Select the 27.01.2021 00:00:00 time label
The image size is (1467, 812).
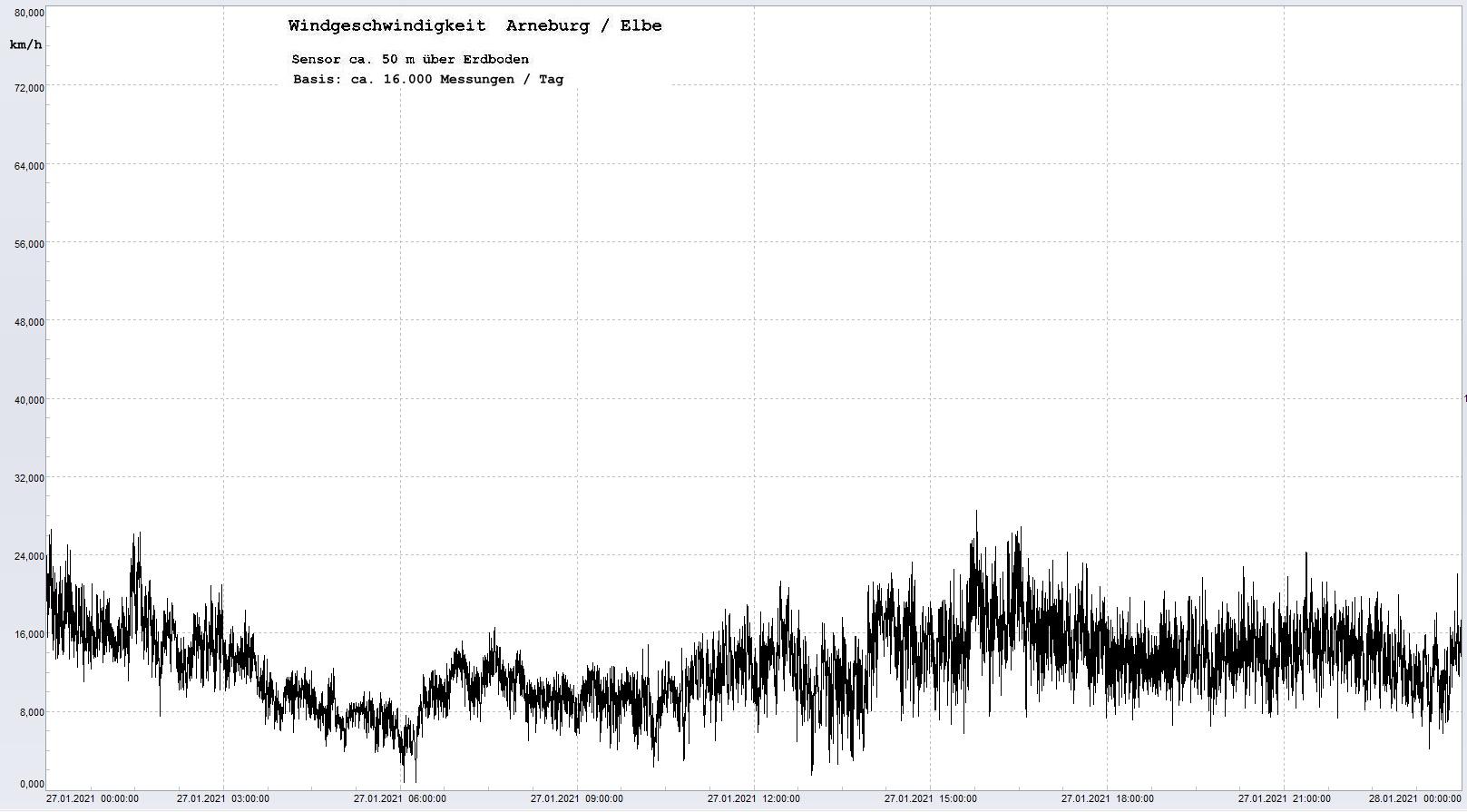pos(93,799)
